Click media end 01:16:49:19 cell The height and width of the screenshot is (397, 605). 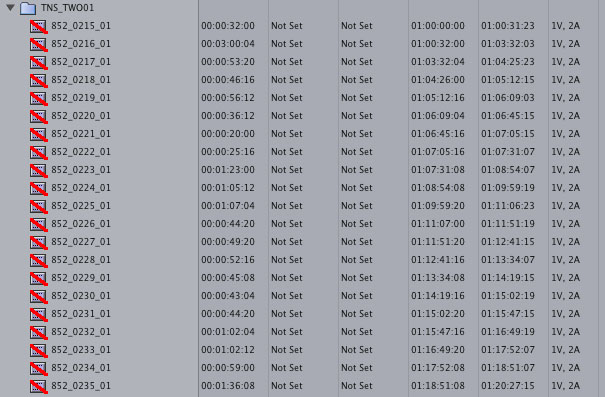508,332
